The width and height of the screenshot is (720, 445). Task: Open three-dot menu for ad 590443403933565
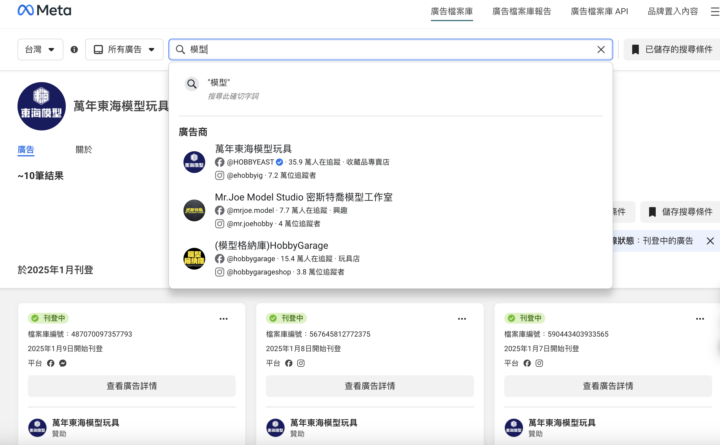pos(699,318)
